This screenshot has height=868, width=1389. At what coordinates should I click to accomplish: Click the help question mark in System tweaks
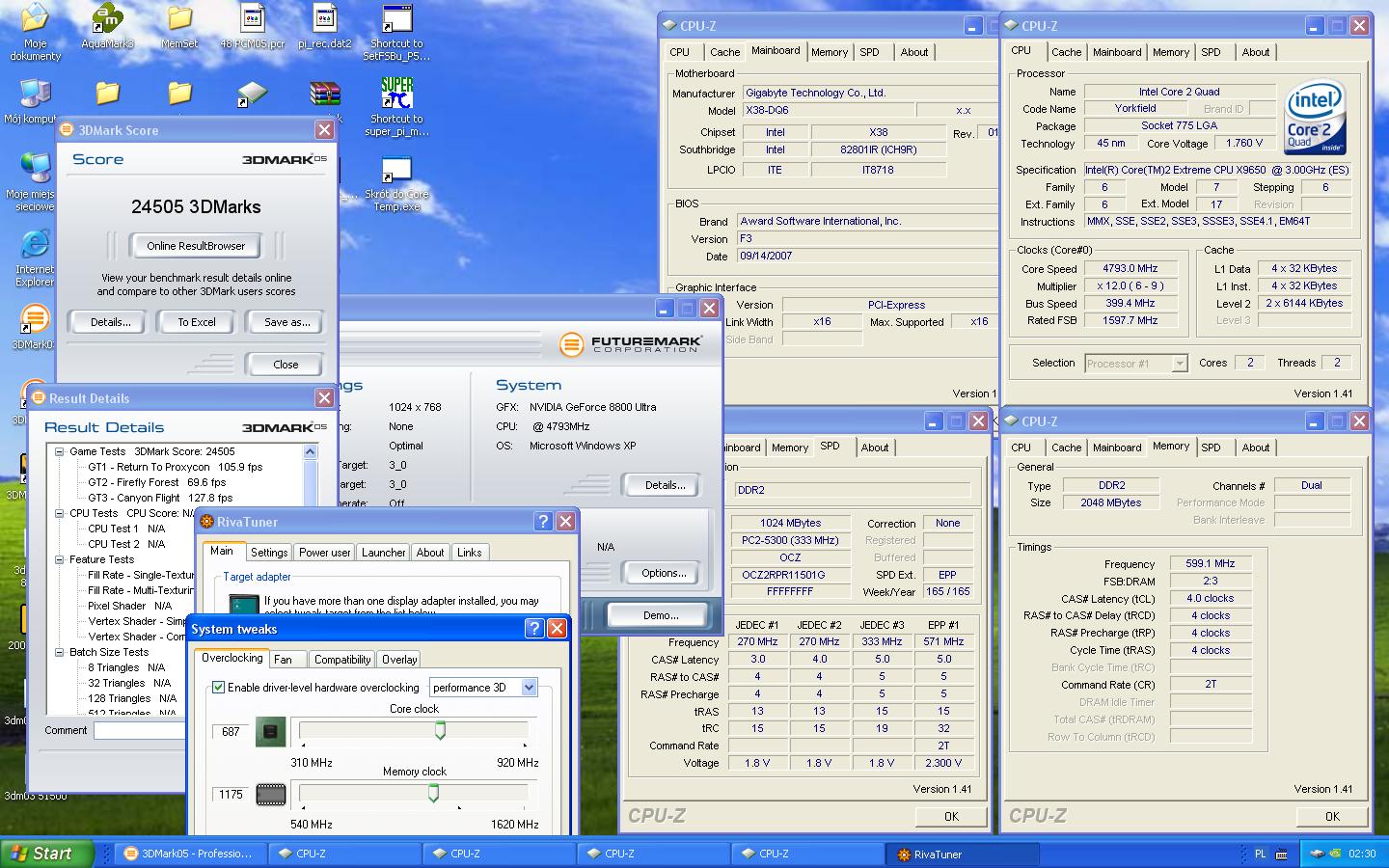point(534,628)
